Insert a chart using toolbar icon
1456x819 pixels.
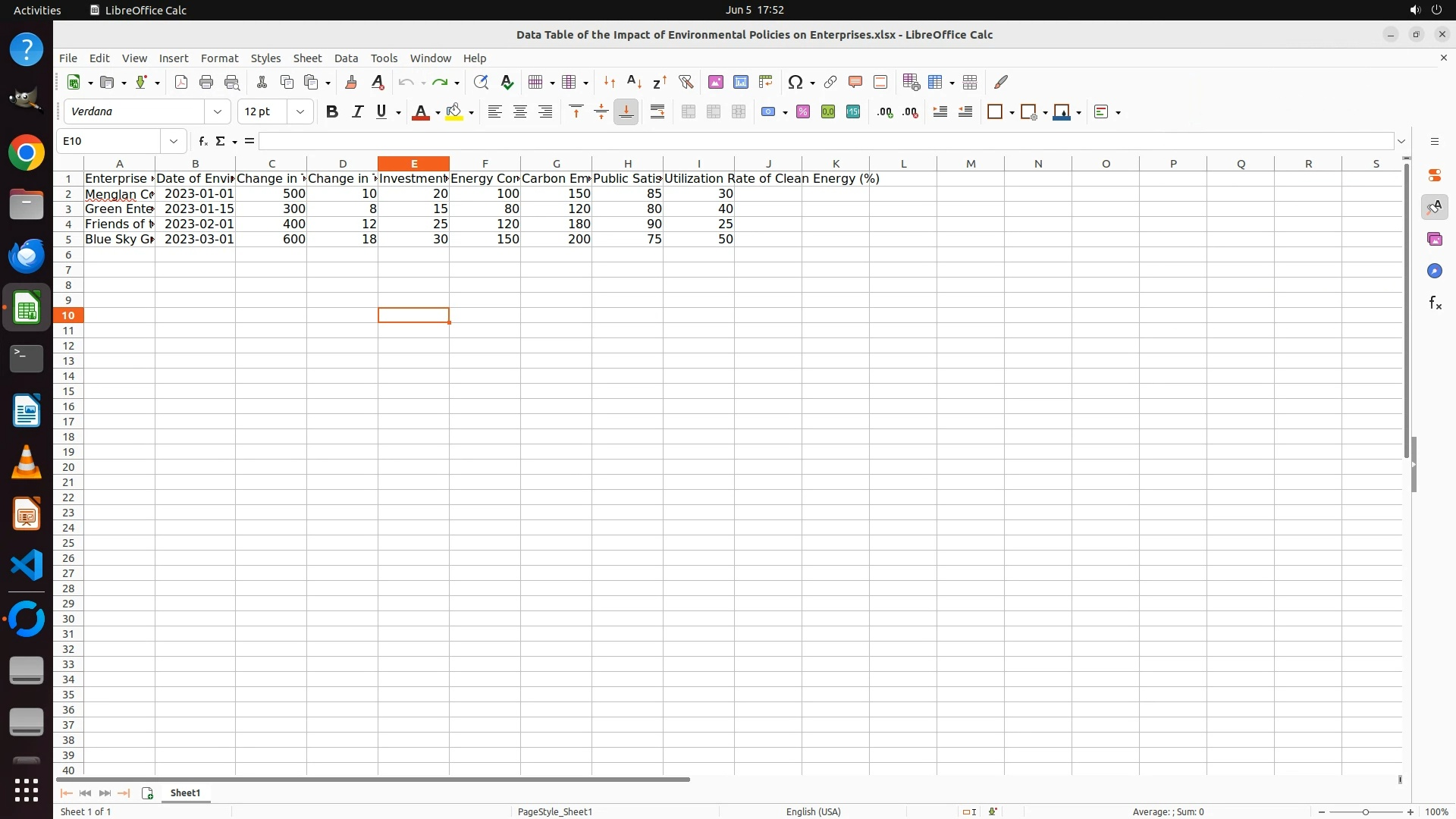740,82
